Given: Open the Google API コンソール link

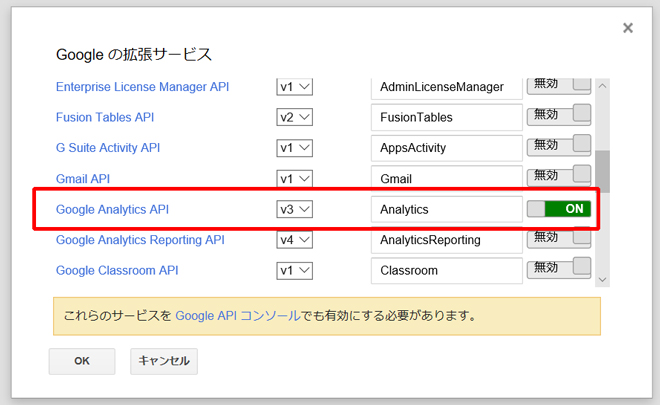Looking at the screenshot, I should (237, 316).
